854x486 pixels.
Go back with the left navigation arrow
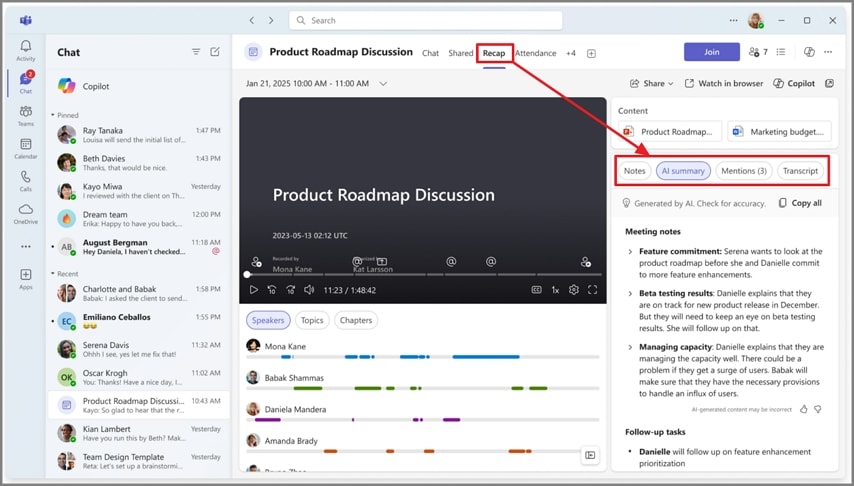click(x=252, y=20)
